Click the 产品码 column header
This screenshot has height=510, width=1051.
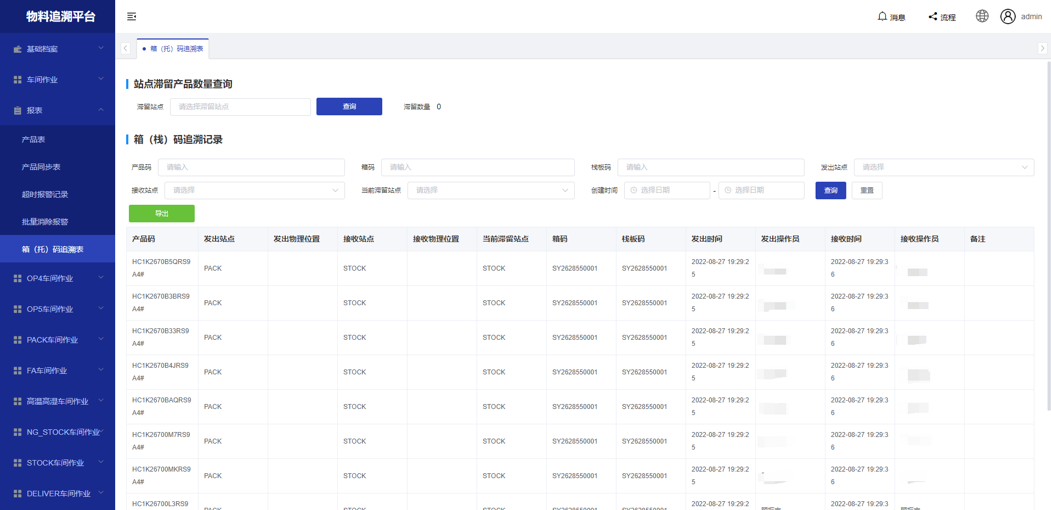[x=143, y=239]
